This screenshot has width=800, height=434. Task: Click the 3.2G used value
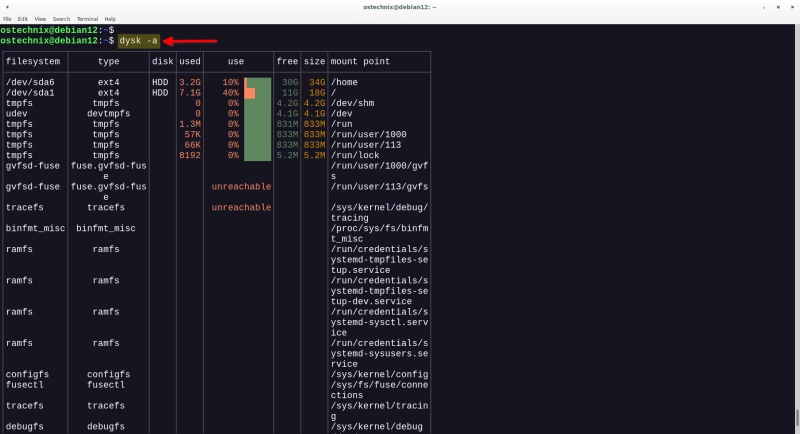point(190,82)
